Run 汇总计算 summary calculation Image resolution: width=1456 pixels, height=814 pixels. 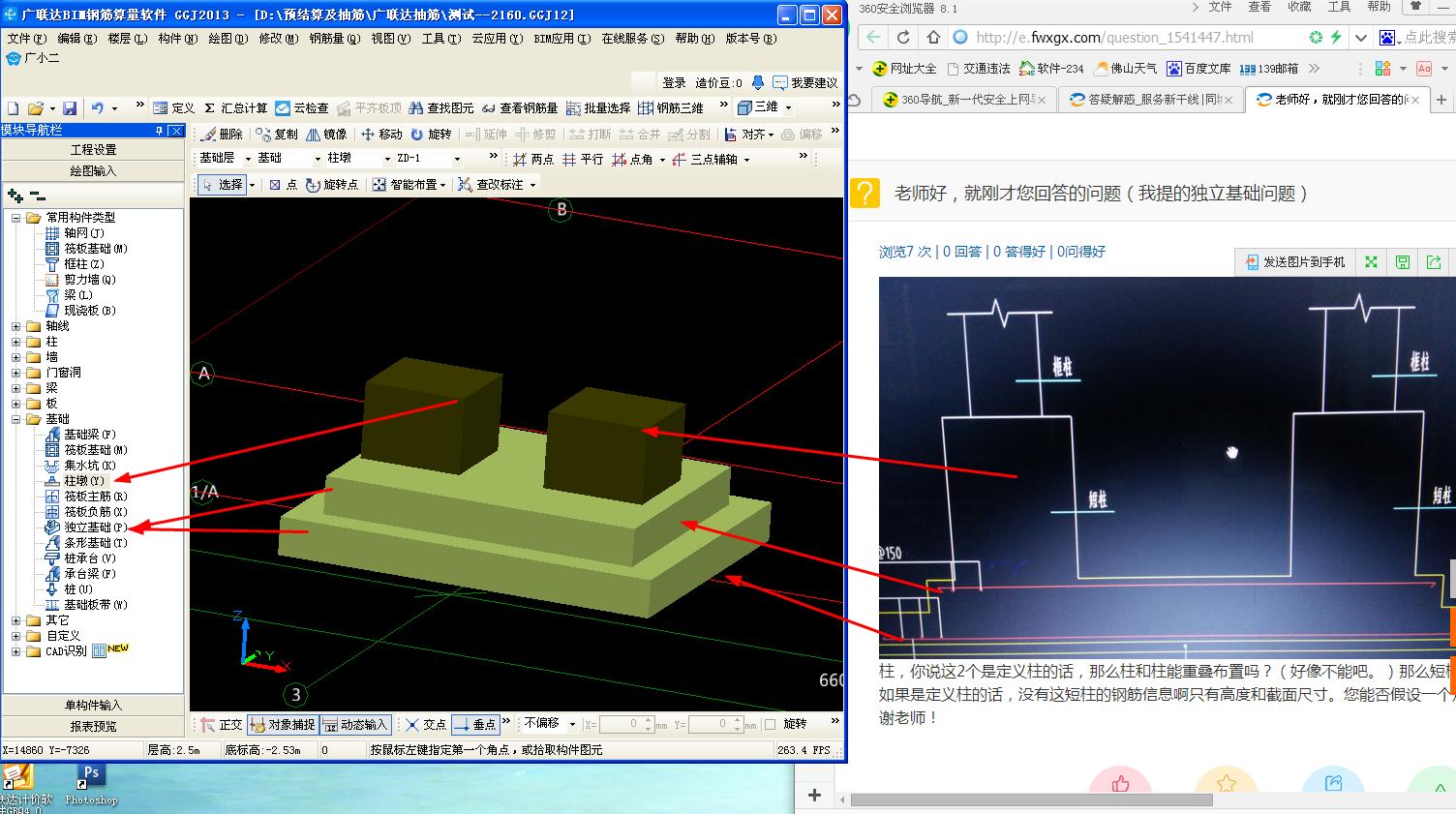235,108
